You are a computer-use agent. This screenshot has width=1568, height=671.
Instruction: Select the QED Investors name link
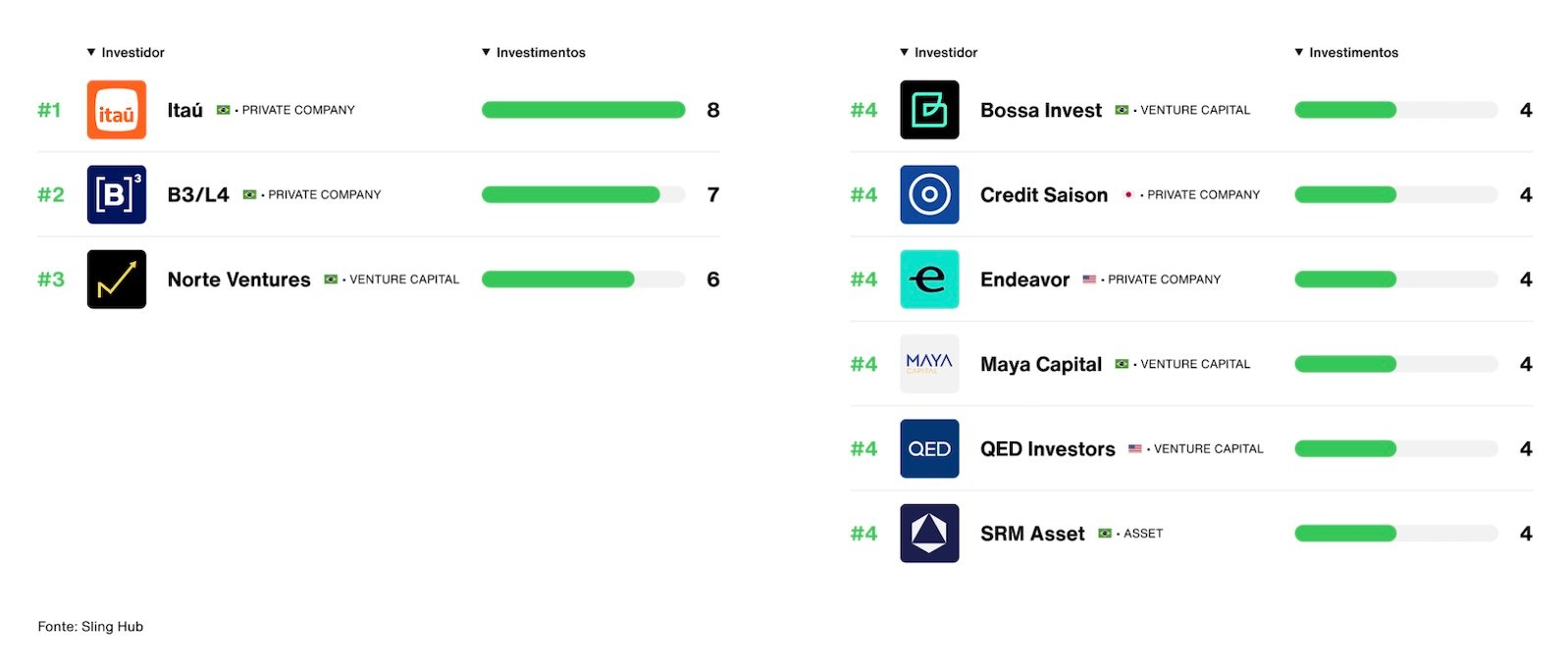click(x=1047, y=449)
